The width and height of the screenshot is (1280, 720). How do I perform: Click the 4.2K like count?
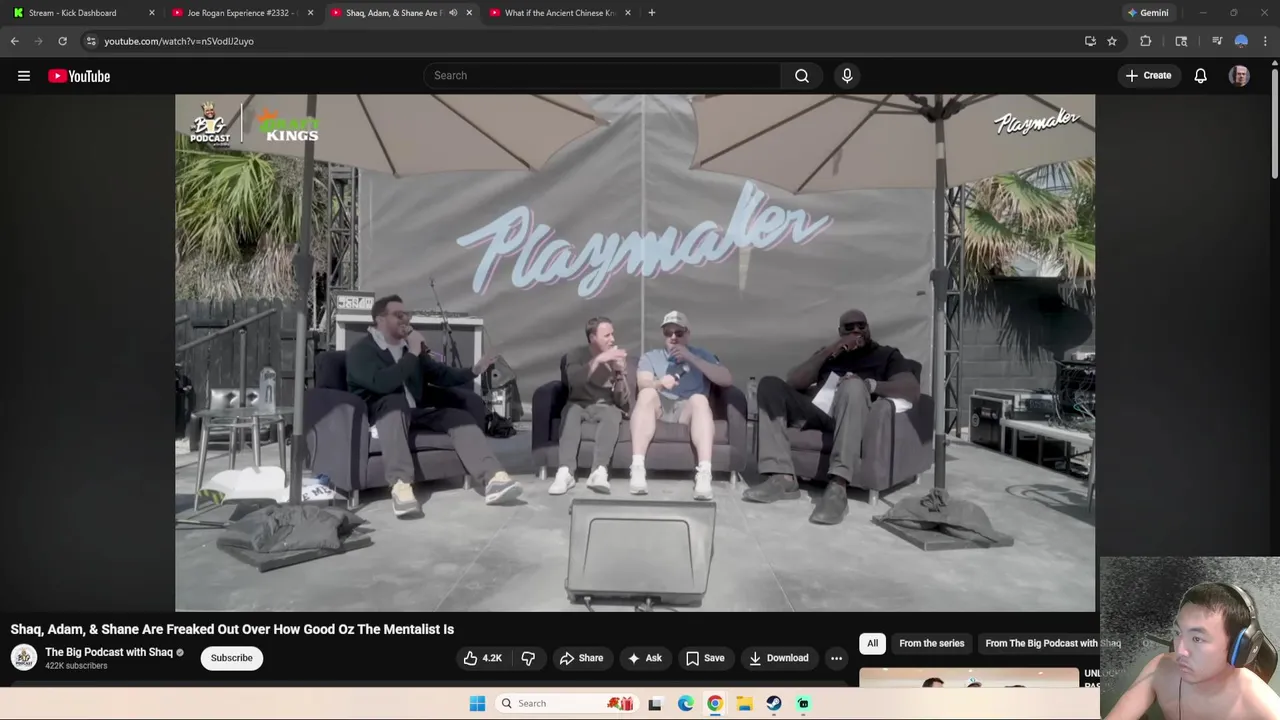pos(492,658)
